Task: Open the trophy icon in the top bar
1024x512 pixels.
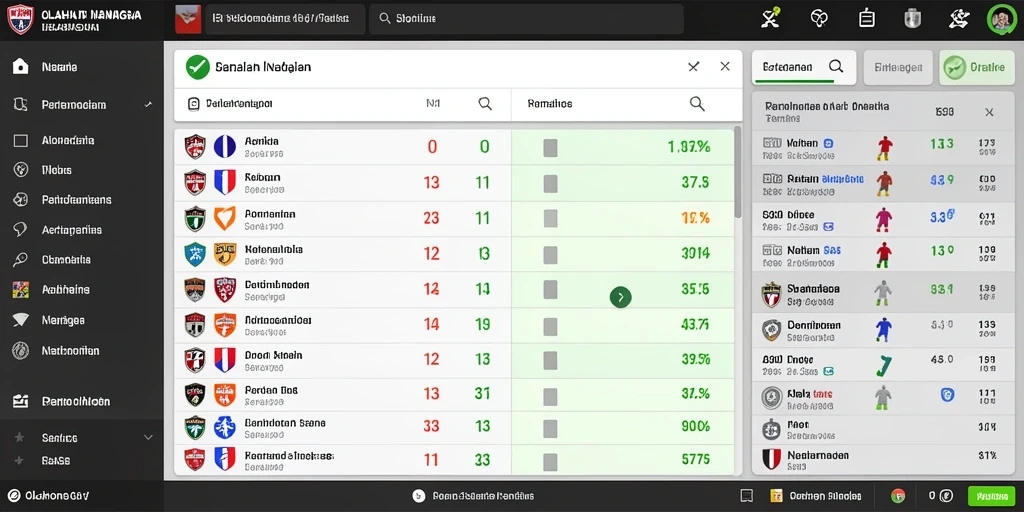Action: coord(912,18)
